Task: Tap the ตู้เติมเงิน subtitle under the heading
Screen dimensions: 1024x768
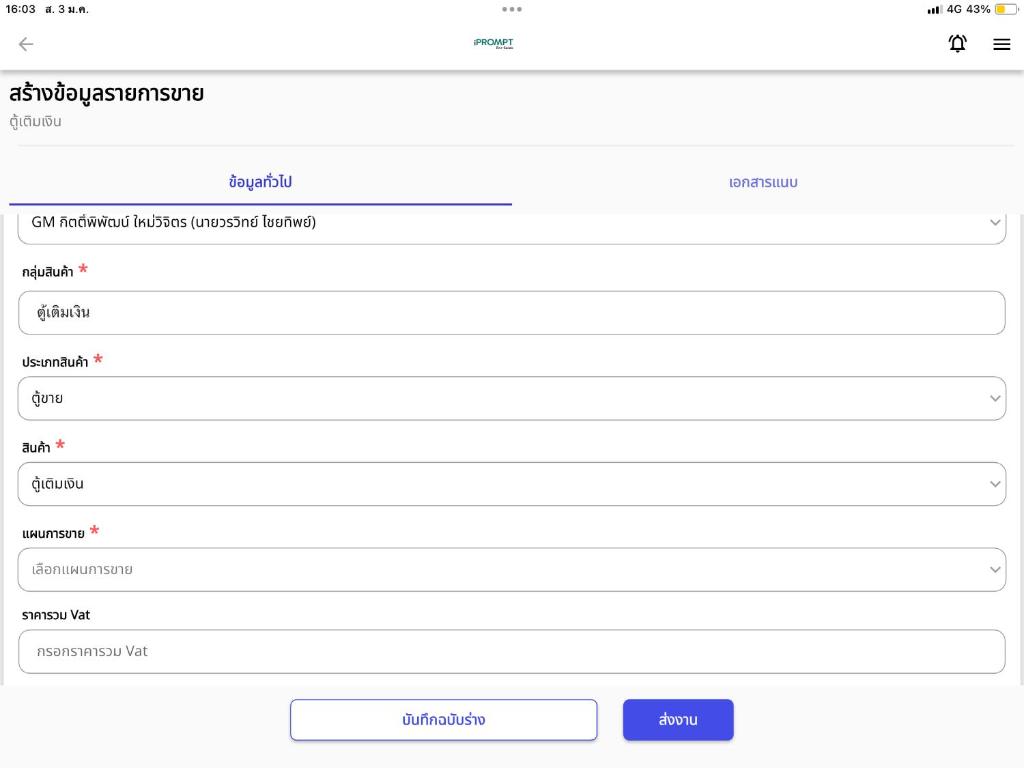Action: (x=36, y=122)
